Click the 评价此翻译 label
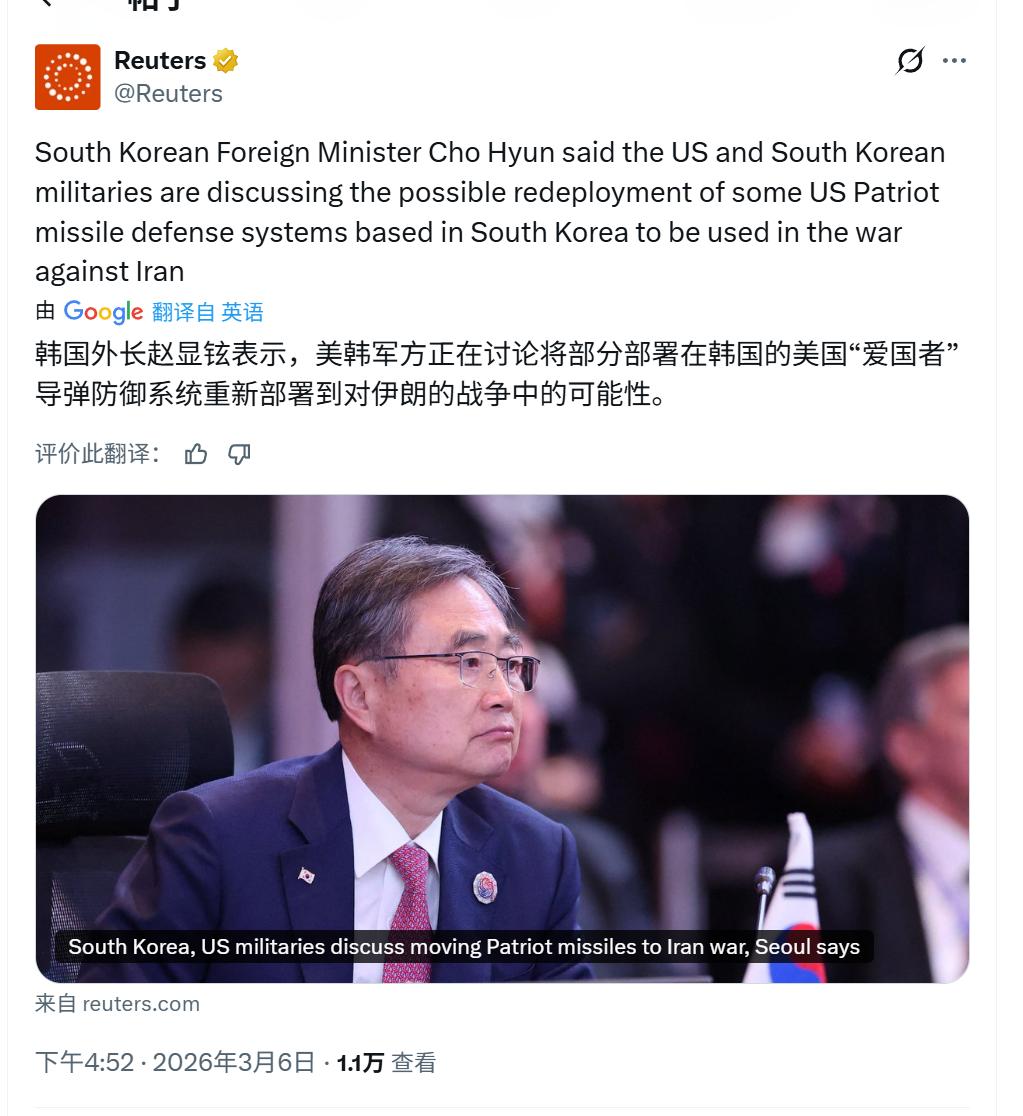The width and height of the screenshot is (1023, 1116). (98, 454)
